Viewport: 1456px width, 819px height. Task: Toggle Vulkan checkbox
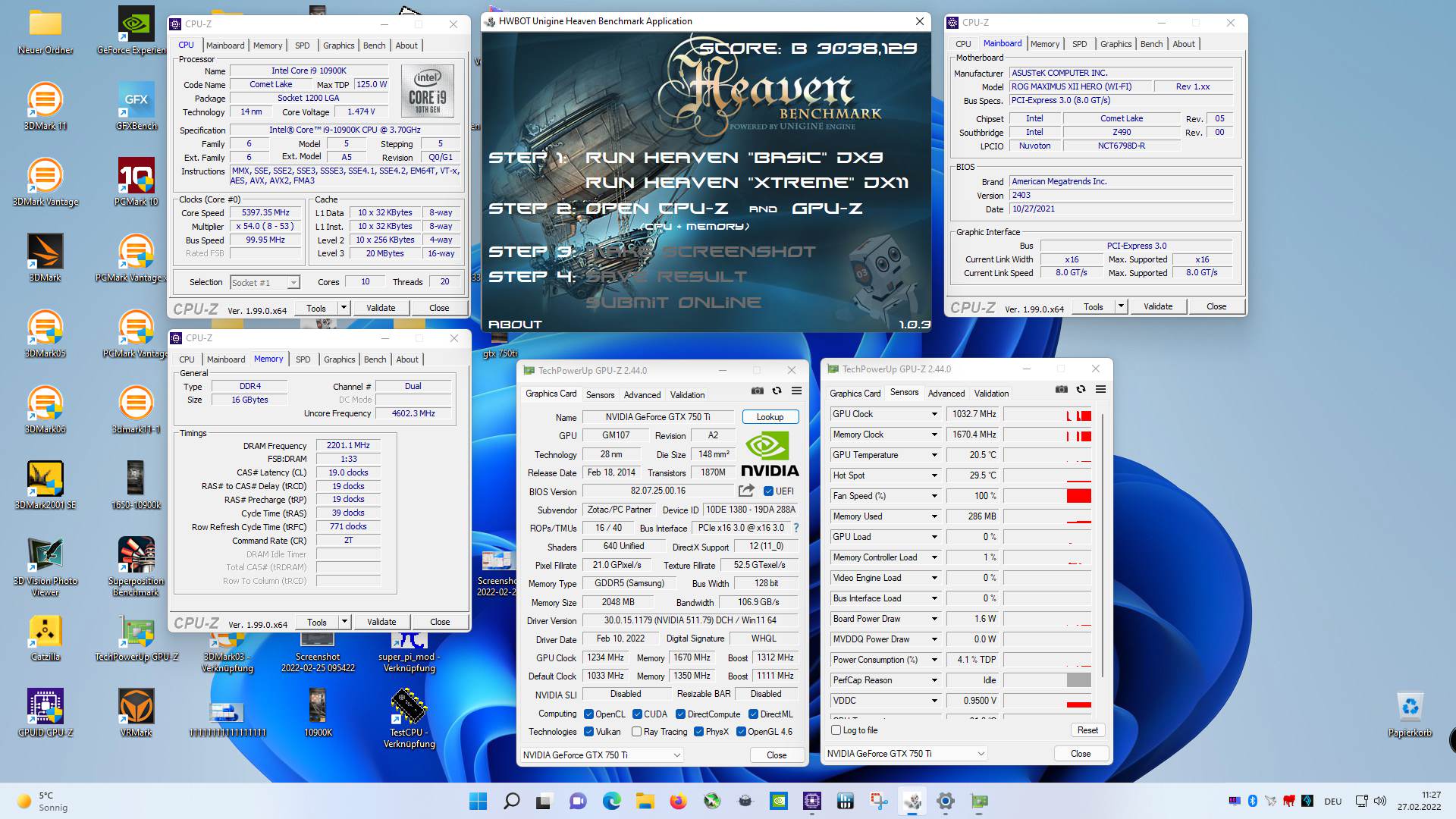588,732
